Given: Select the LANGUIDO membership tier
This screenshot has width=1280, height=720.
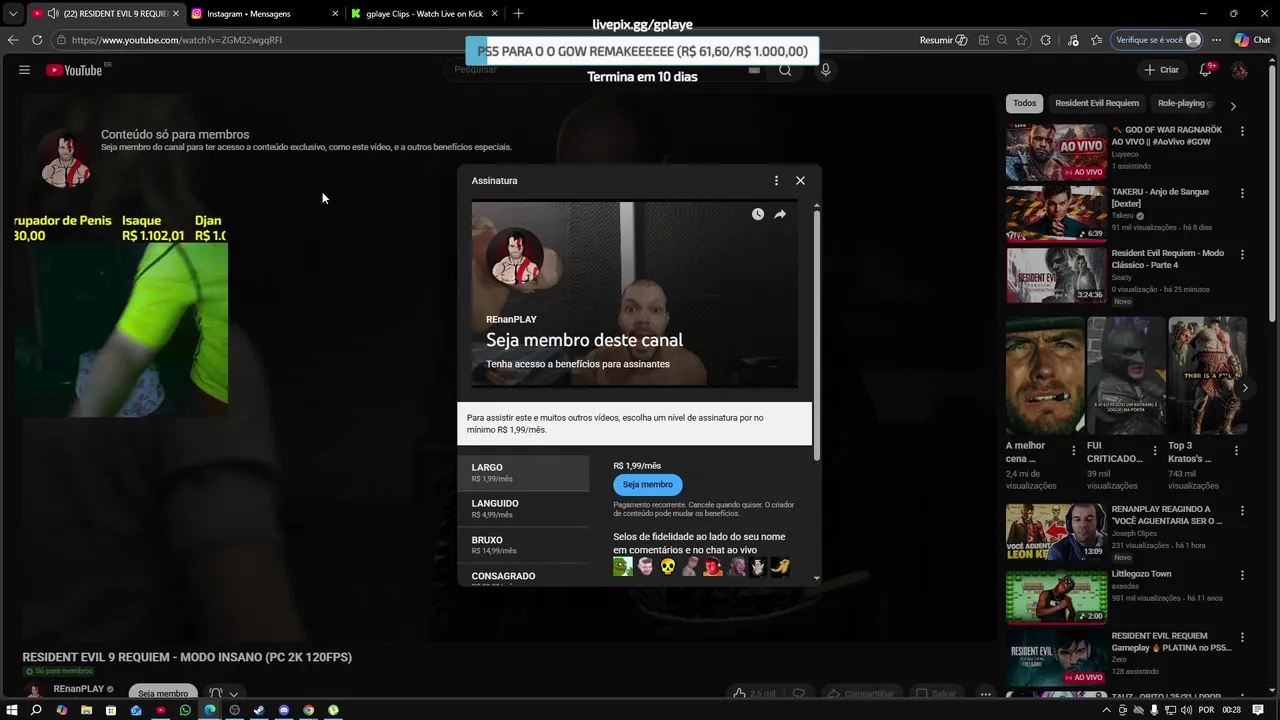Looking at the screenshot, I should tap(523, 509).
